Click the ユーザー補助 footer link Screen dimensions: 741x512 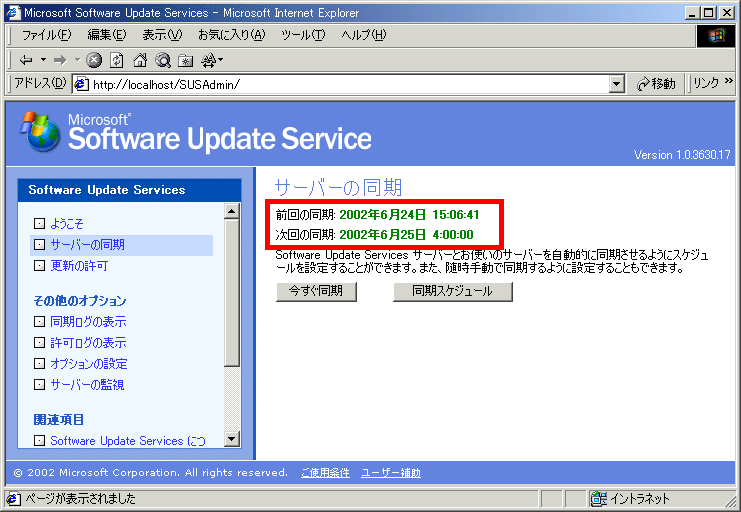pos(391,472)
